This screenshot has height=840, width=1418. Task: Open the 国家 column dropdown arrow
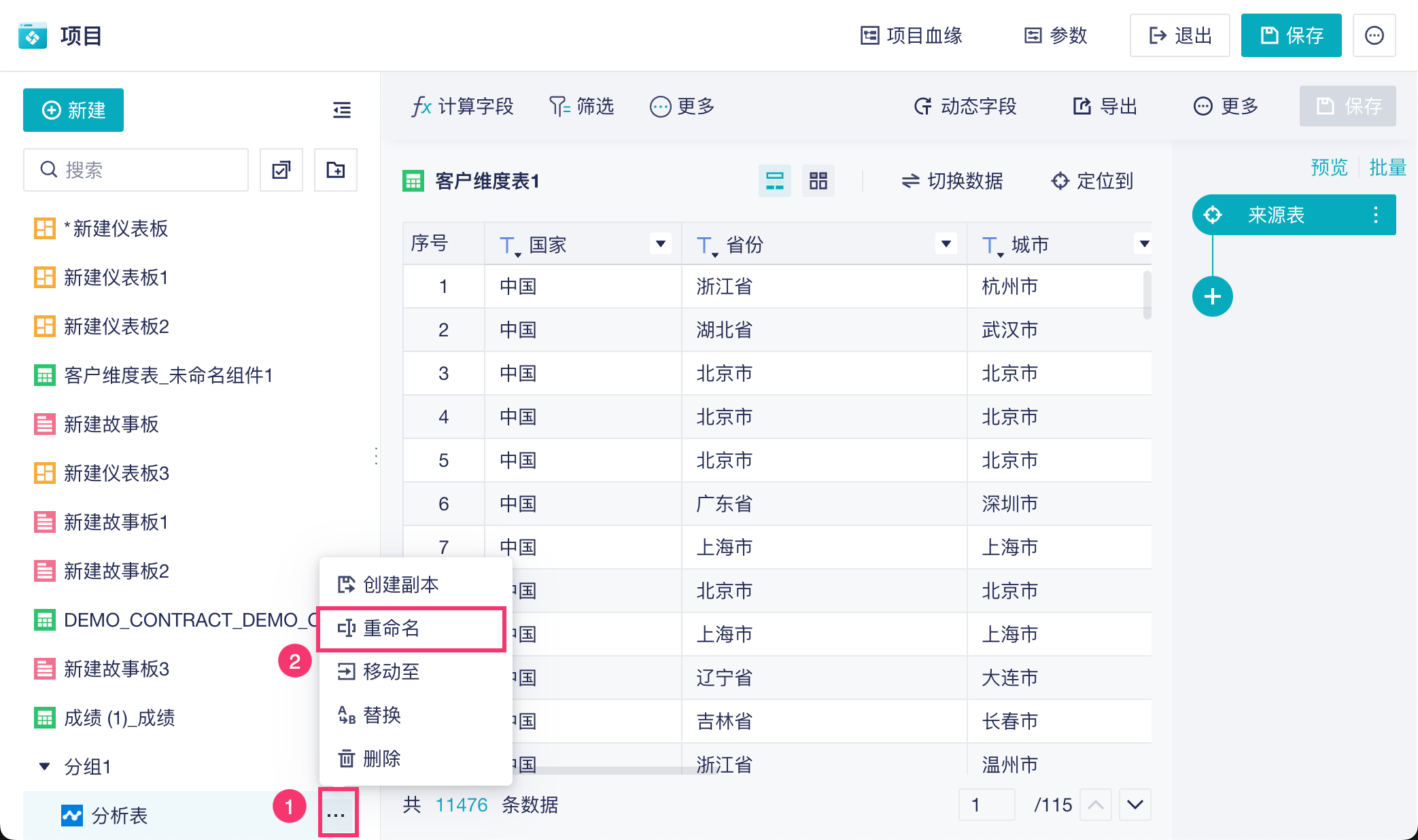pos(660,244)
